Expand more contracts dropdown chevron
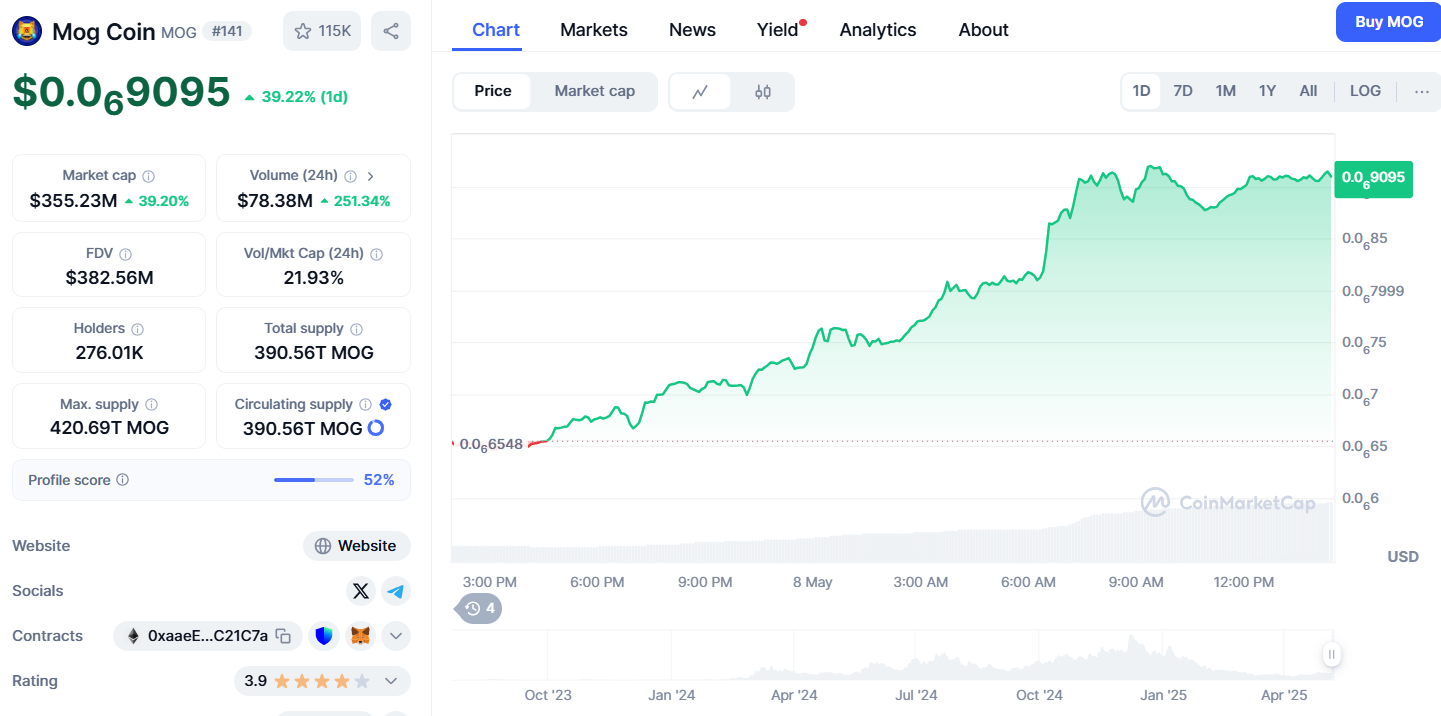This screenshot has height=716, width=1441. pos(396,636)
